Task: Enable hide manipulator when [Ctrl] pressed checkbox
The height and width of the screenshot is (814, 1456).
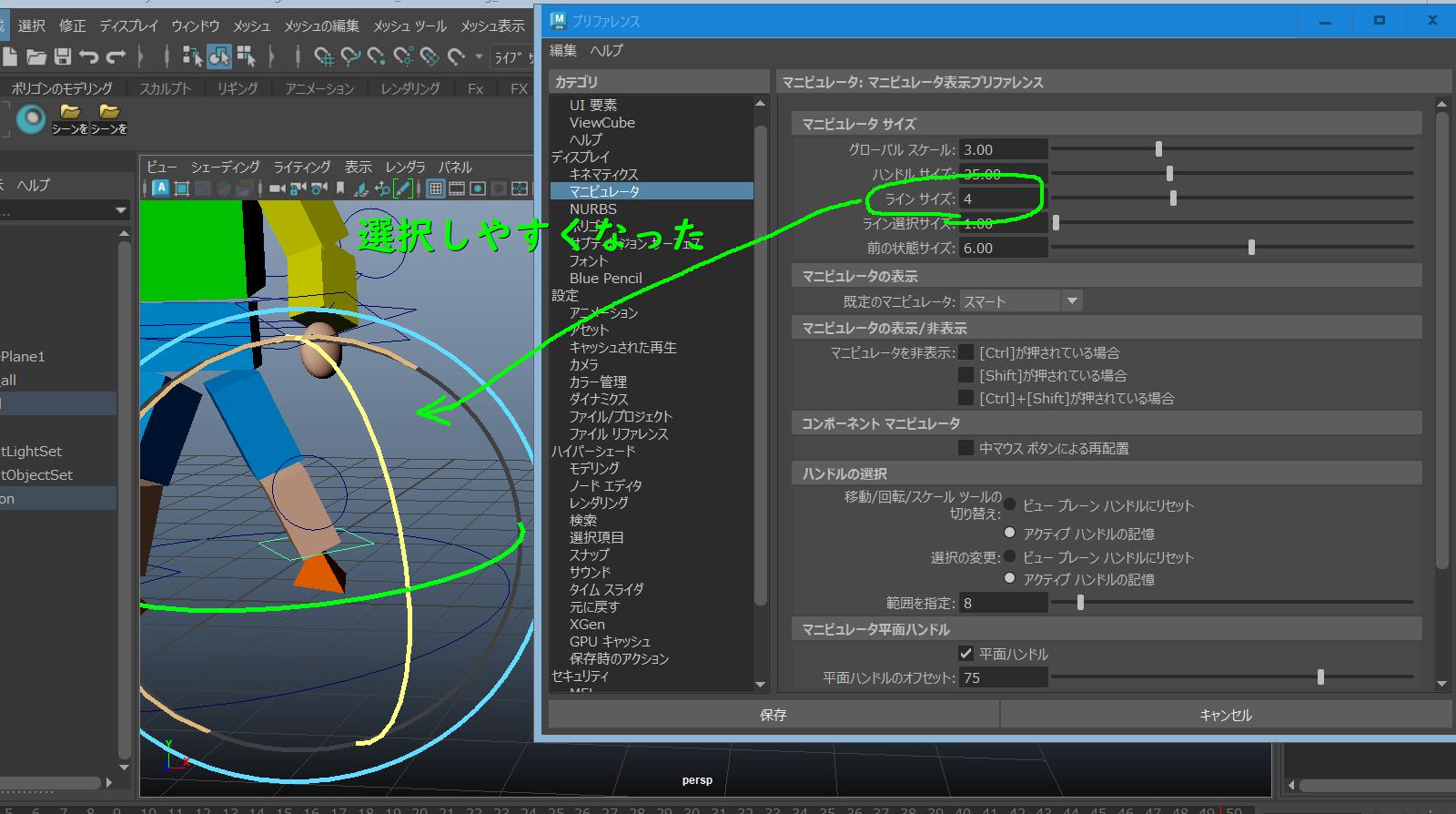Action: (966, 352)
